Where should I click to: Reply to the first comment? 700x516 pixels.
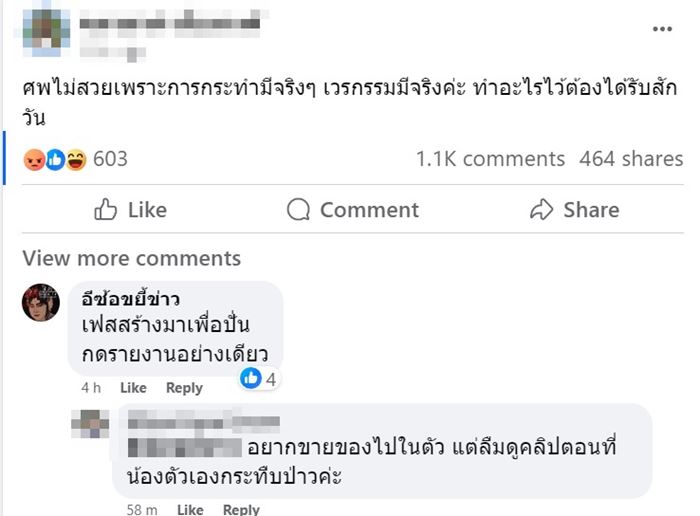click(184, 388)
